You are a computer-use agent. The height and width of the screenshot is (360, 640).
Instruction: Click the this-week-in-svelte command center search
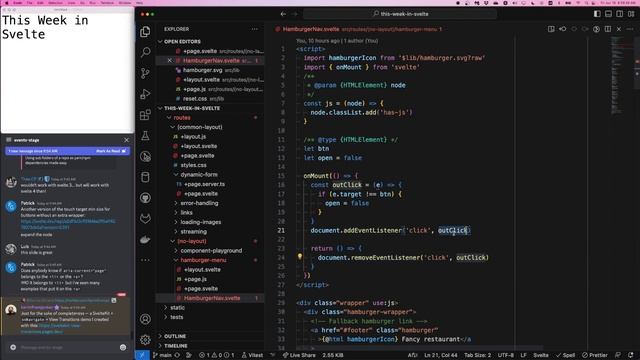click(x=400, y=14)
